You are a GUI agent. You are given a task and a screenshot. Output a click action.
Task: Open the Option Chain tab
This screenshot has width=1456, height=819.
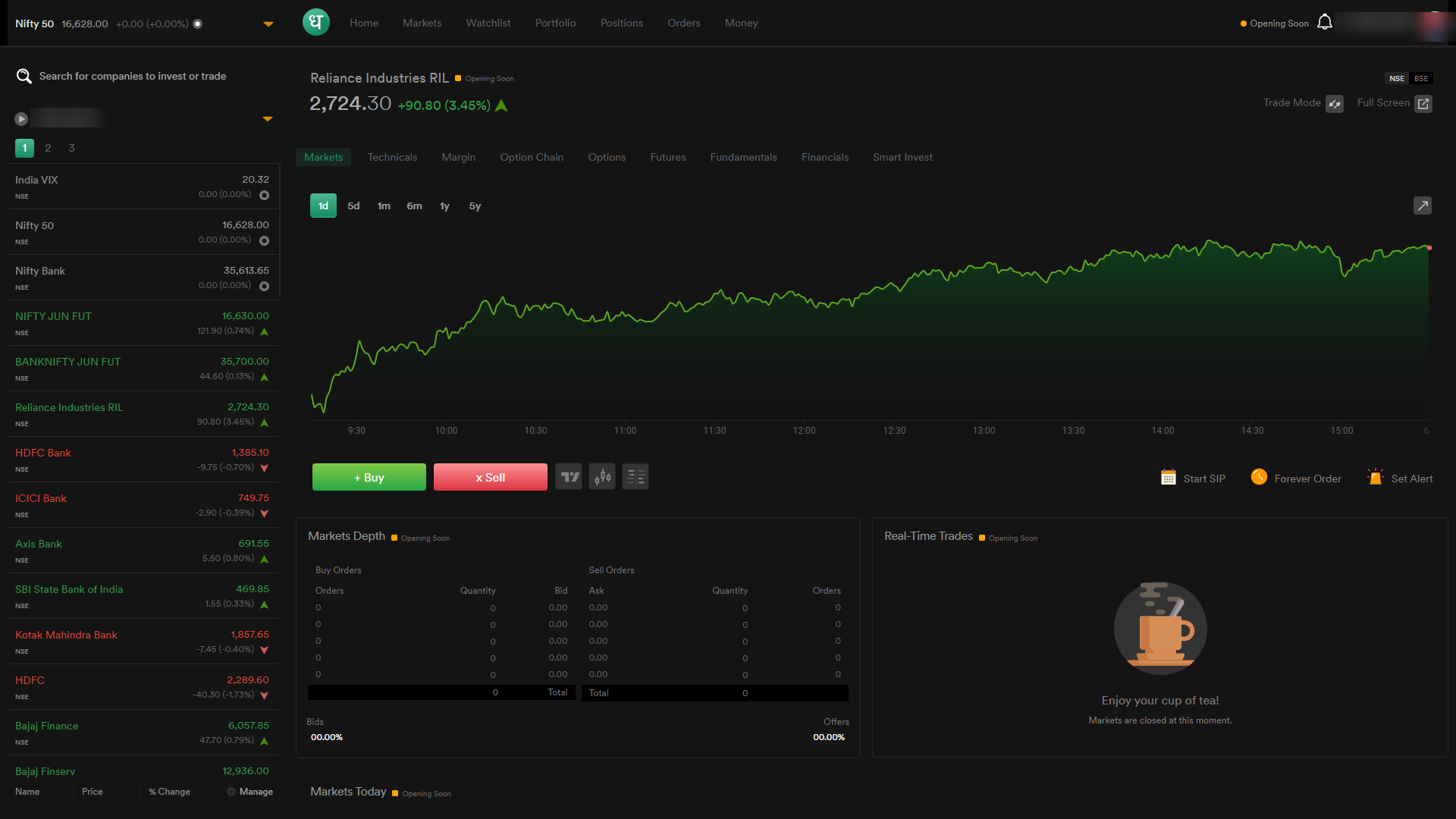(x=532, y=157)
